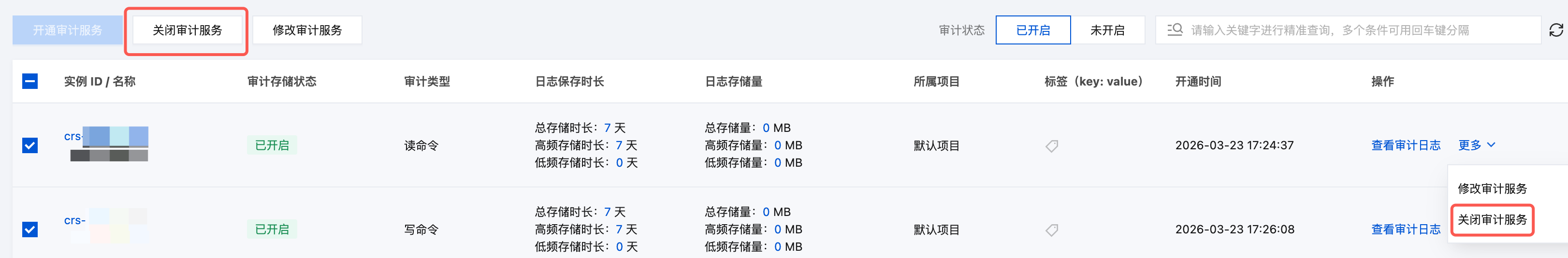This screenshot has width=1568, height=258.
Task: Uncheck the checkbox for the 读命令 instance row
Action: tap(30, 145)
